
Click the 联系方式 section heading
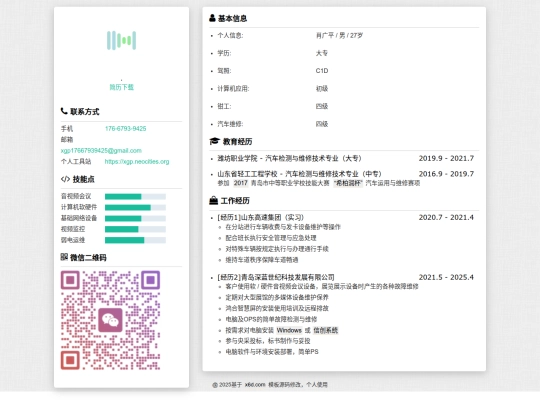(x=85, y=112)
